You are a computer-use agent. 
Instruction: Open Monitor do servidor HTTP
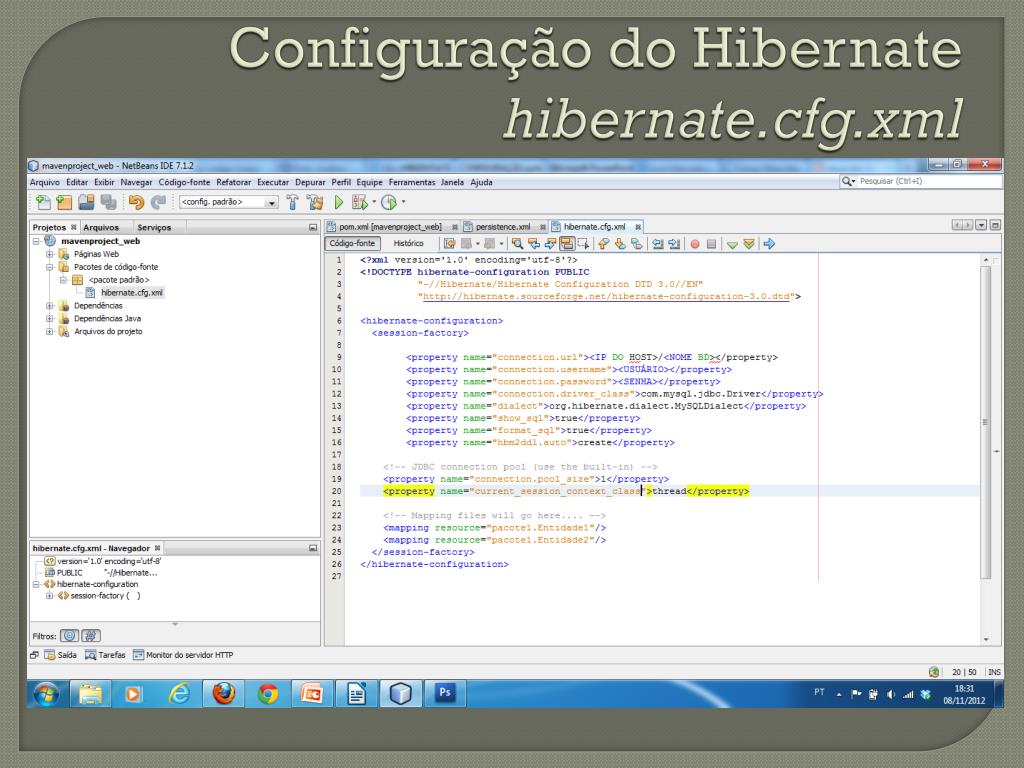(183, 655)
